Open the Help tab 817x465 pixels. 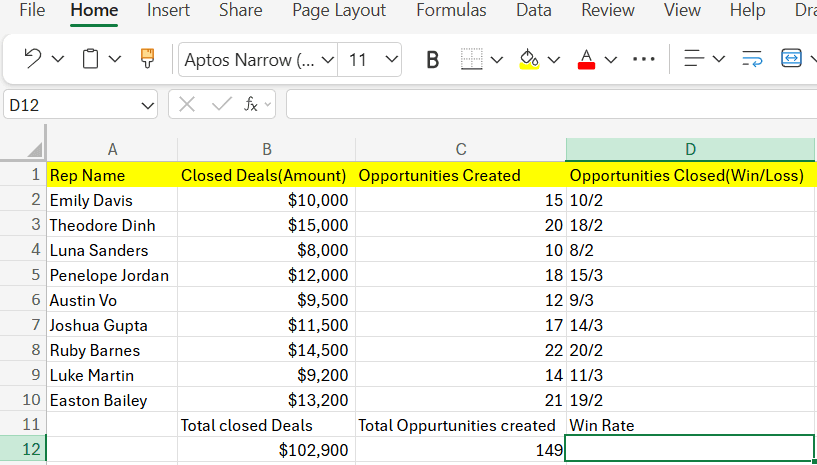(747, 10)
